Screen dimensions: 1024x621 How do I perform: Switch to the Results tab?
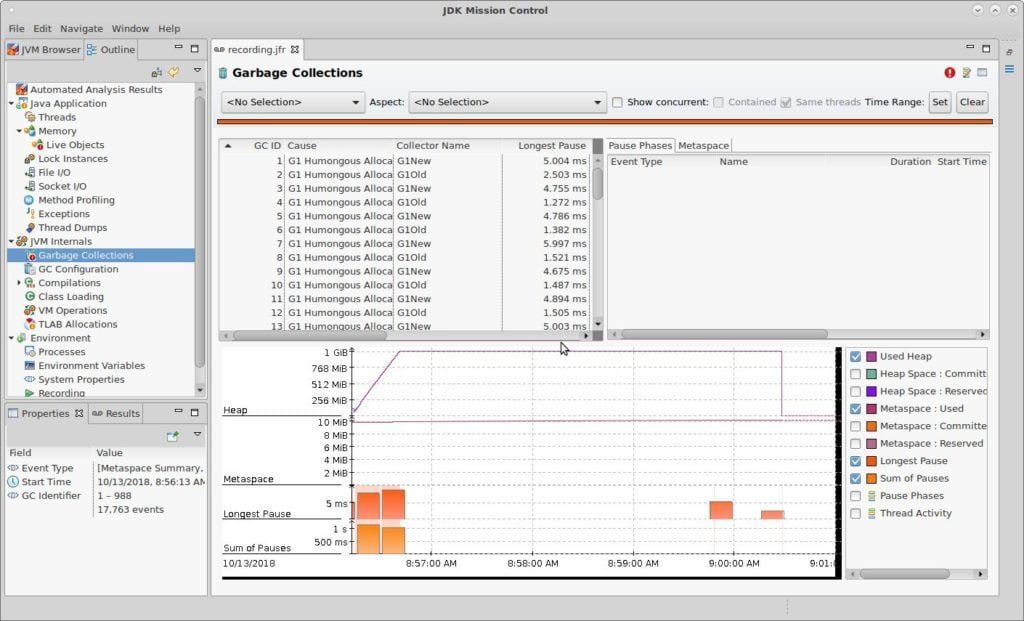coord(116,413)
